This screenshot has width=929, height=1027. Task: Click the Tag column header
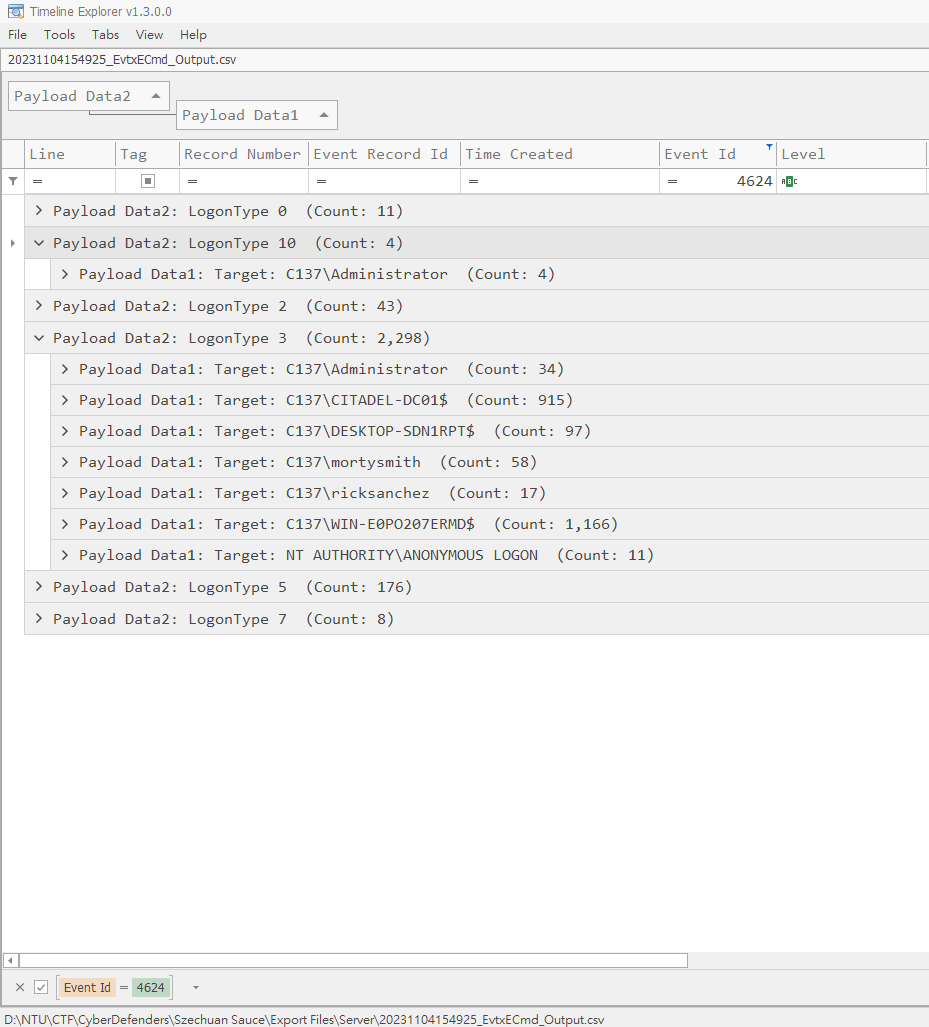click(x=147, y=154)
